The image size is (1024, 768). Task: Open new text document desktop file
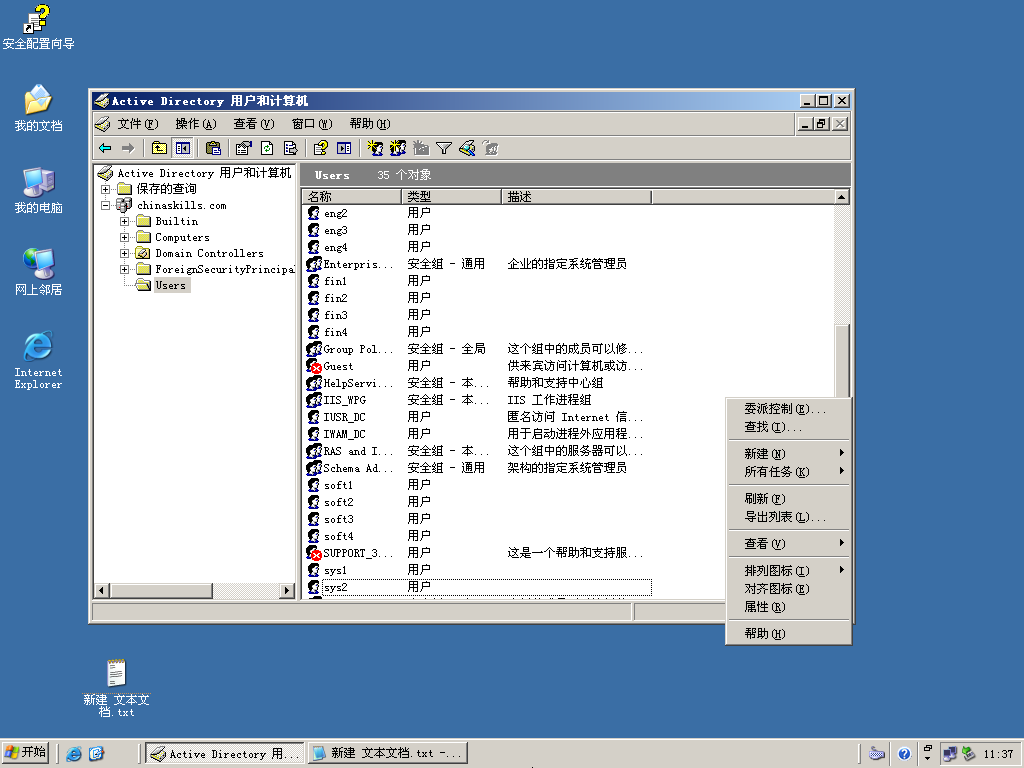[116, 688]
